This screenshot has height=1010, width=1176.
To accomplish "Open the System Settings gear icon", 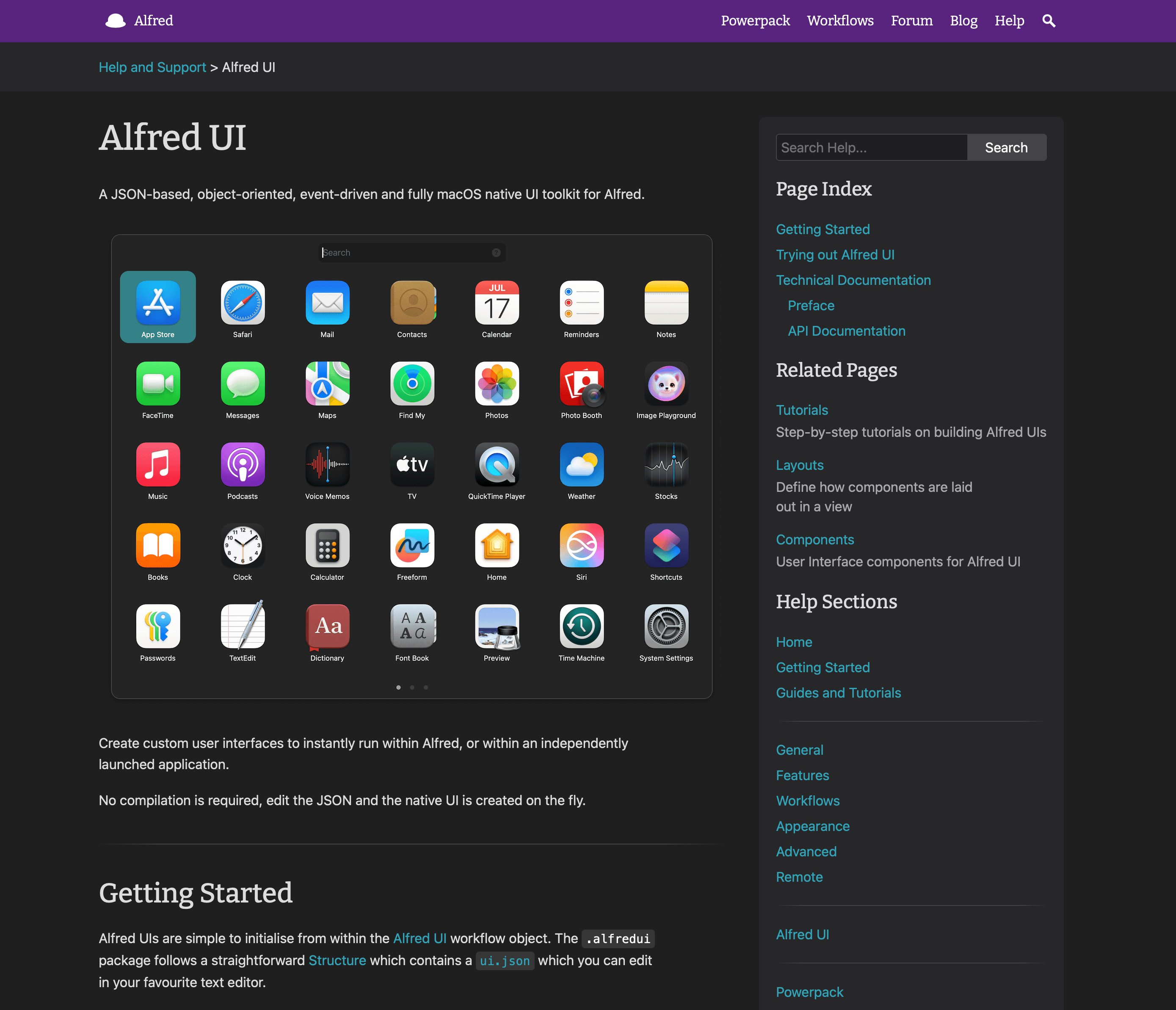I will (x=666, y=626).
